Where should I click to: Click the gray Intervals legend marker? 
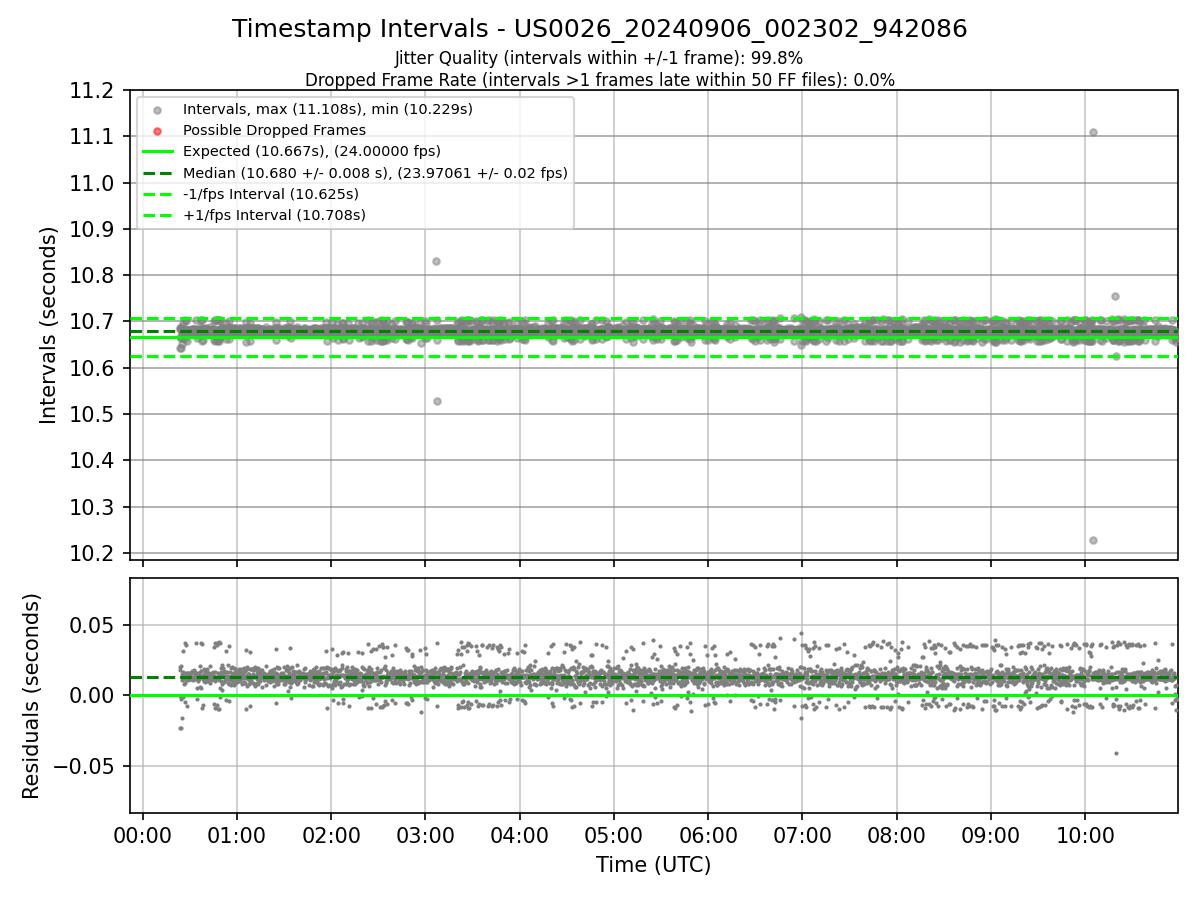157,110
